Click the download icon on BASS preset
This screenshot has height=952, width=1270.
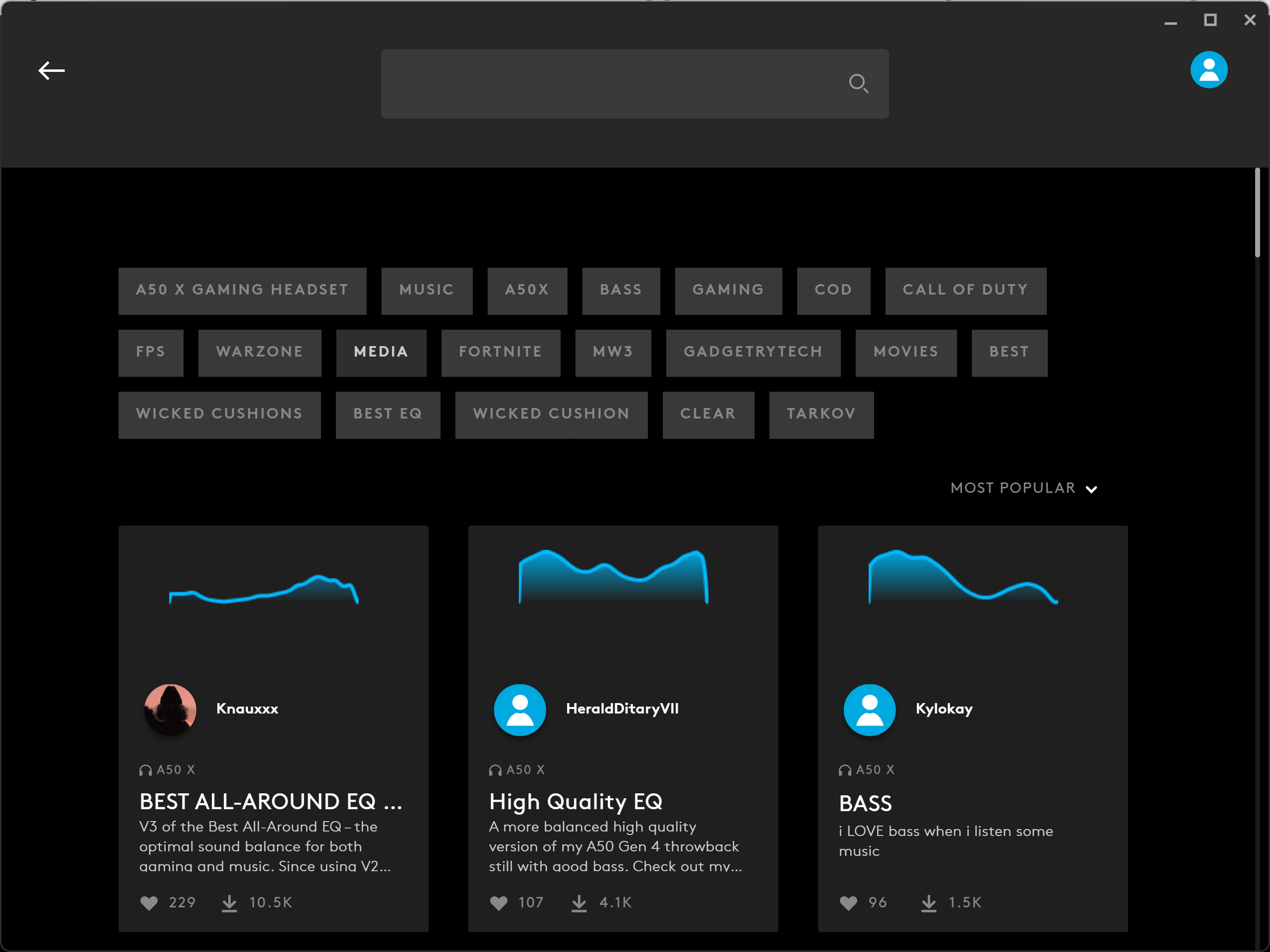tap(928, 902)
